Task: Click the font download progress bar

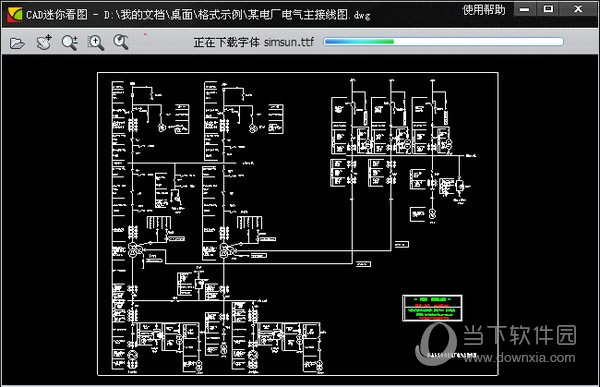Action: tap(443, 41)
